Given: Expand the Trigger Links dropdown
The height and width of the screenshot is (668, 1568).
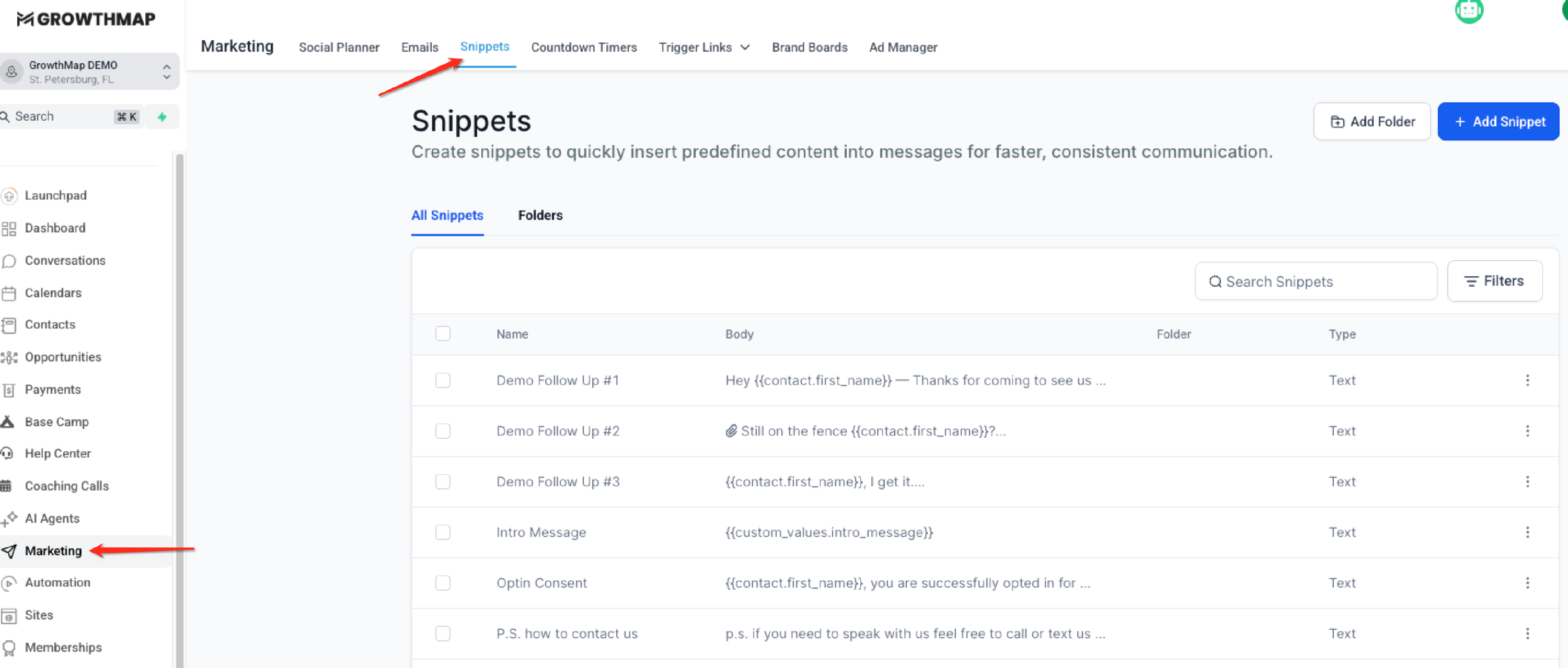Looking at the screenshot, I should [704, 48].
